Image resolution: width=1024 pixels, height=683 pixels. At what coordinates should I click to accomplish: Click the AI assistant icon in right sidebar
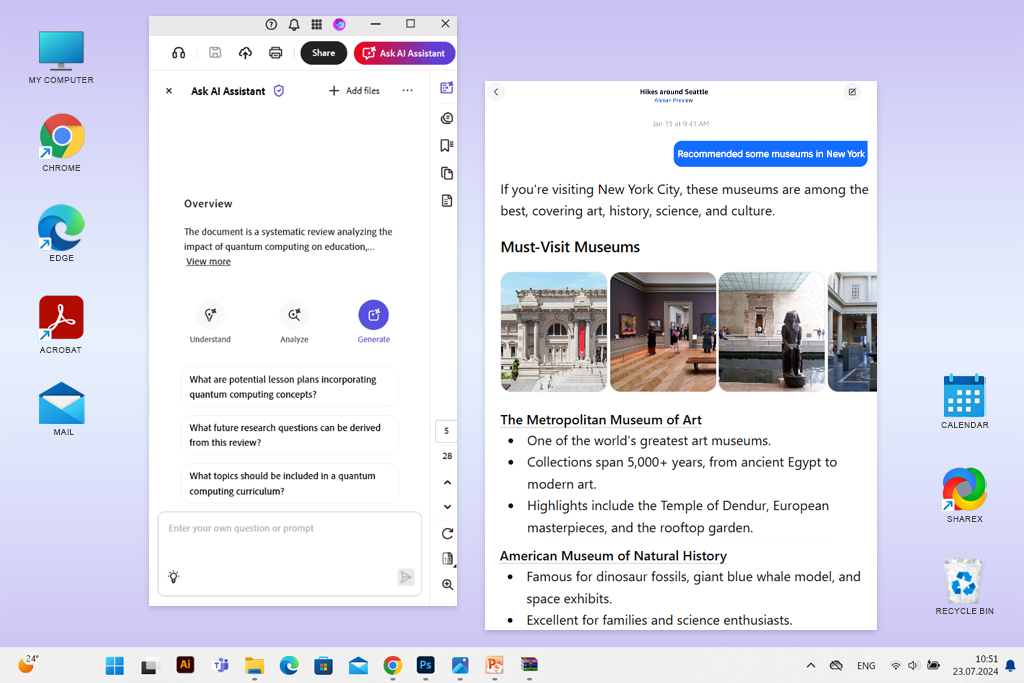coord(447,88)
